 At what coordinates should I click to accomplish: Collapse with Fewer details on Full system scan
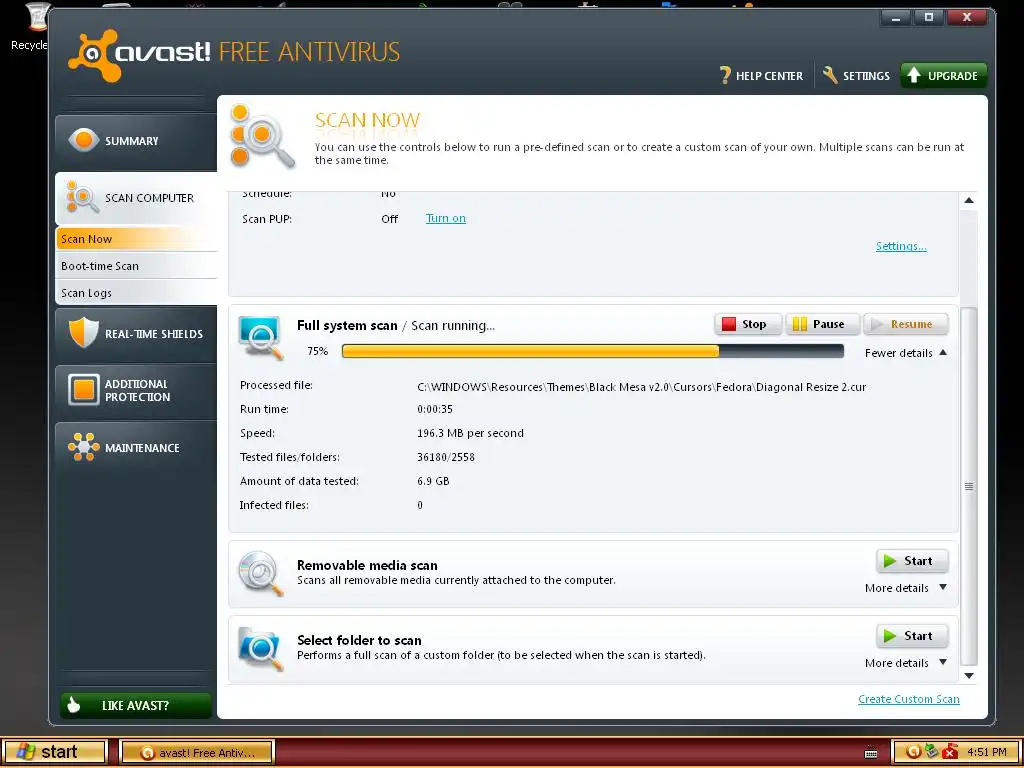click(x=905, y=353)
